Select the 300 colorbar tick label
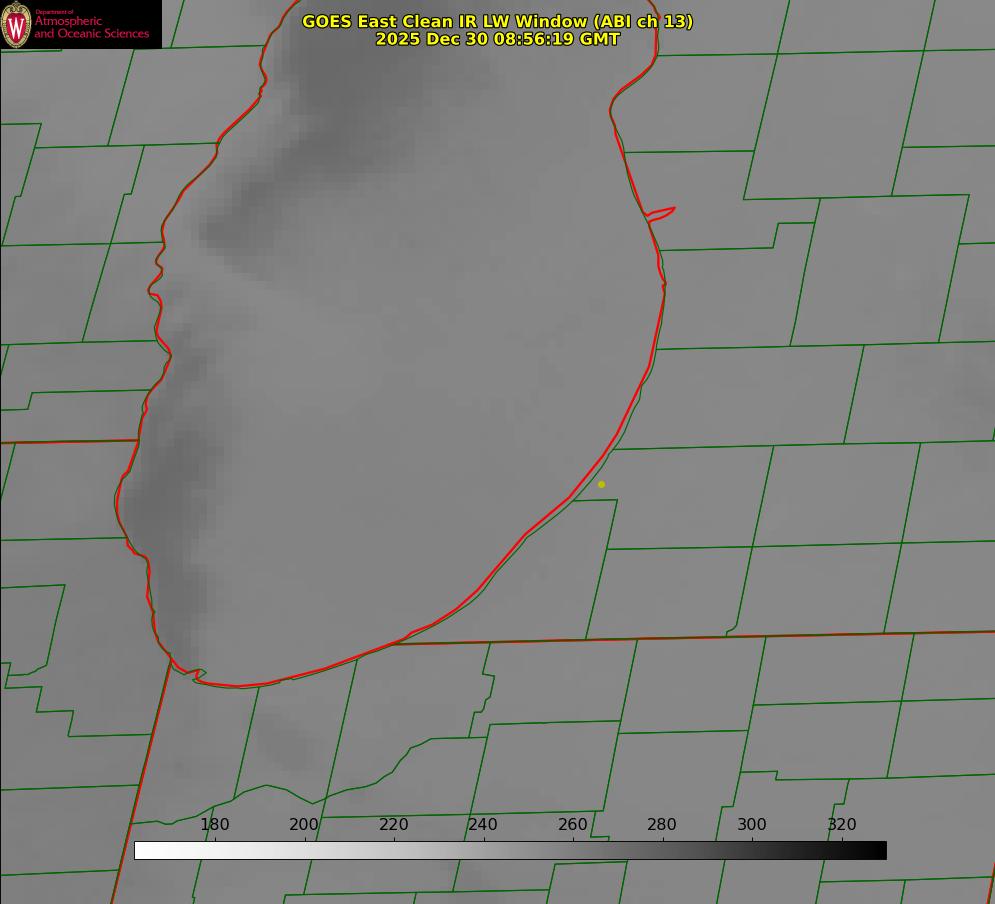The width and height of the screenshot is (995, 904). click(x=752, y=824)
